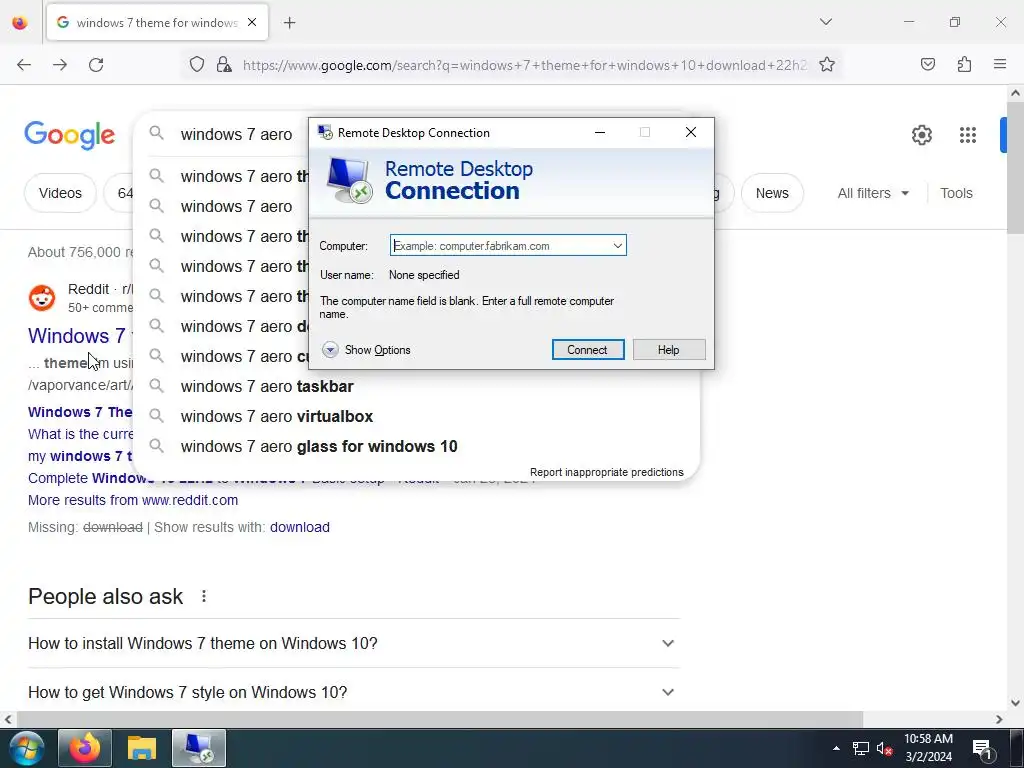Click the 'download' show results link
1024x768 pixels.
point(300,527)
